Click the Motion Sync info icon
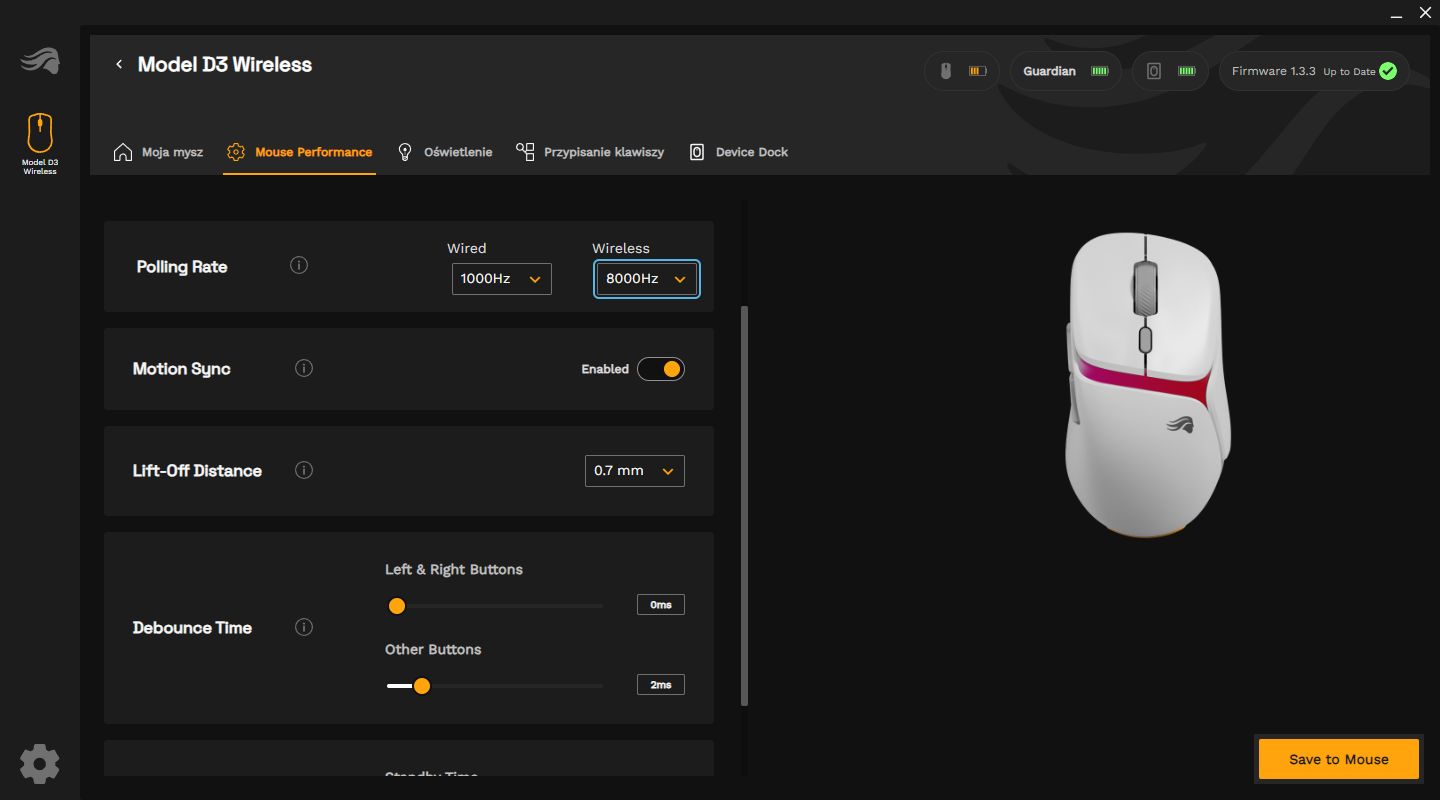This screenshot has width=1440, height=800. point(304,369)
